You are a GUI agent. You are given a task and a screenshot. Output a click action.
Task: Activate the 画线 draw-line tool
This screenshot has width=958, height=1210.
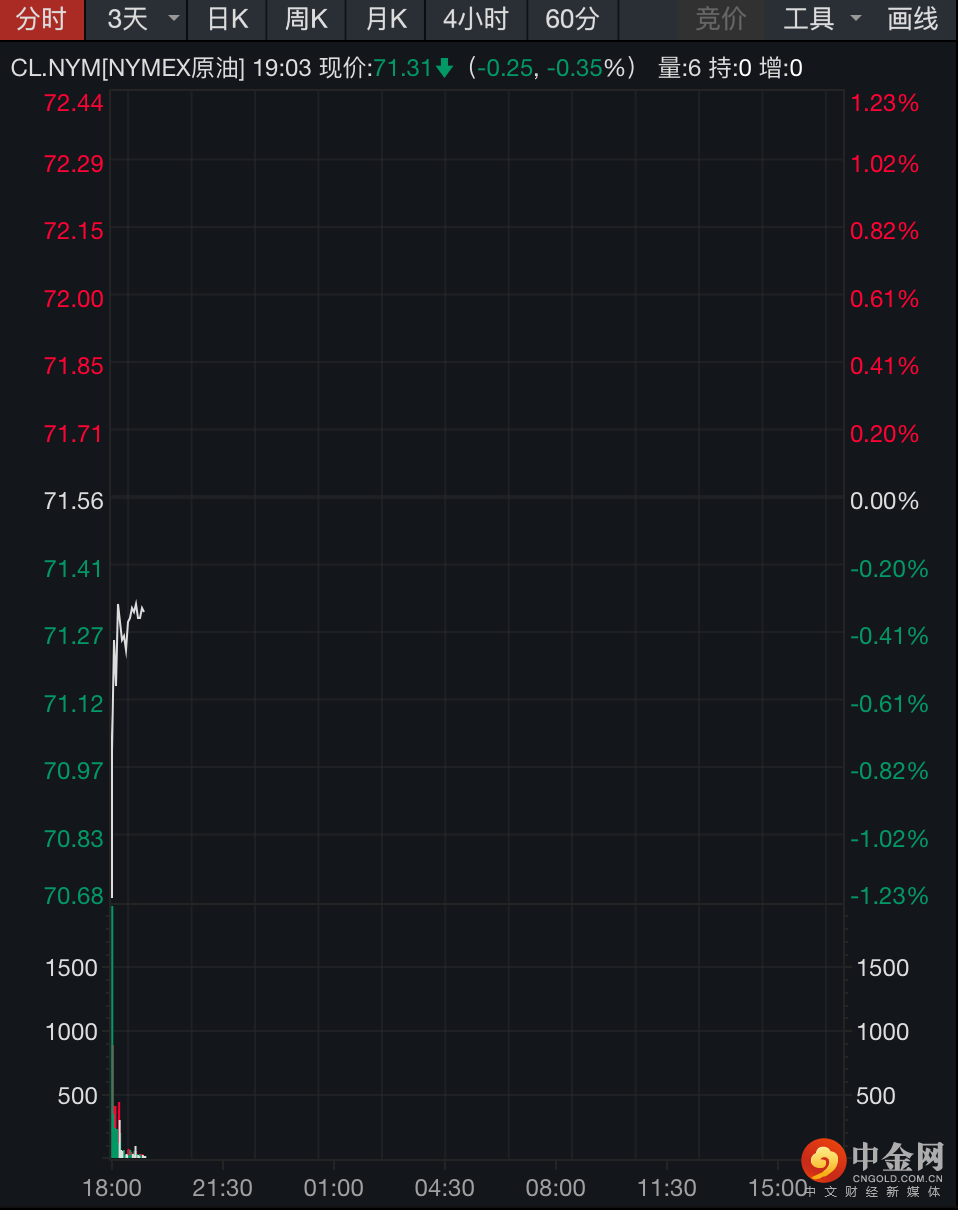913,19
